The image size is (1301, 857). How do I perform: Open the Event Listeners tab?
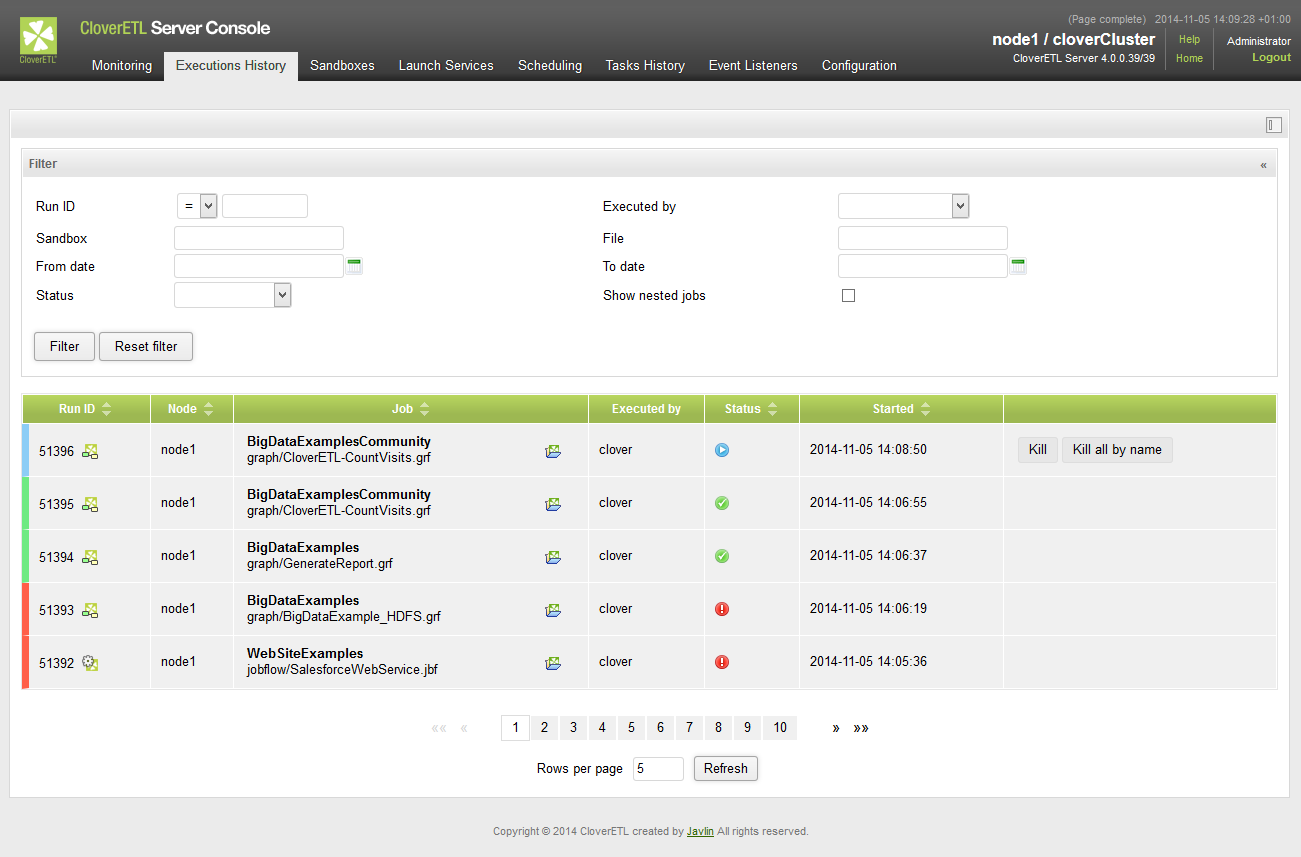click(753, 66)
